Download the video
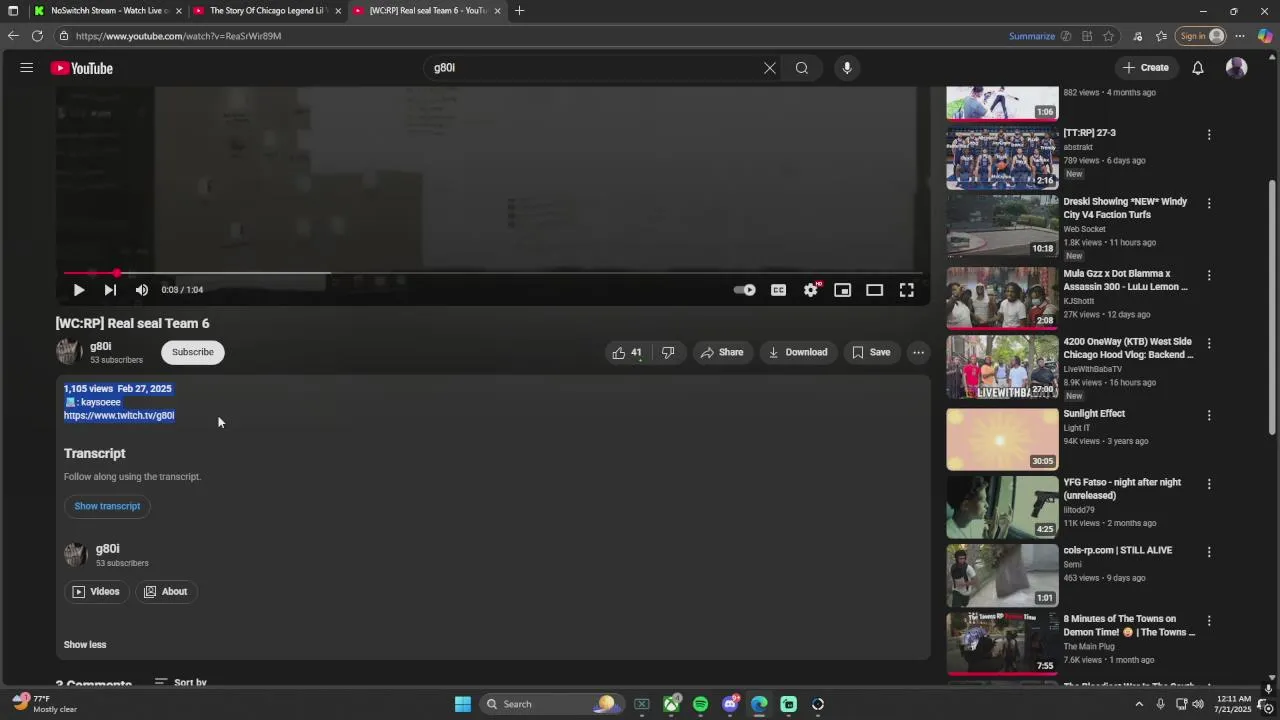The height and width of the screenshot is (720, 1280). coord(798,352)
